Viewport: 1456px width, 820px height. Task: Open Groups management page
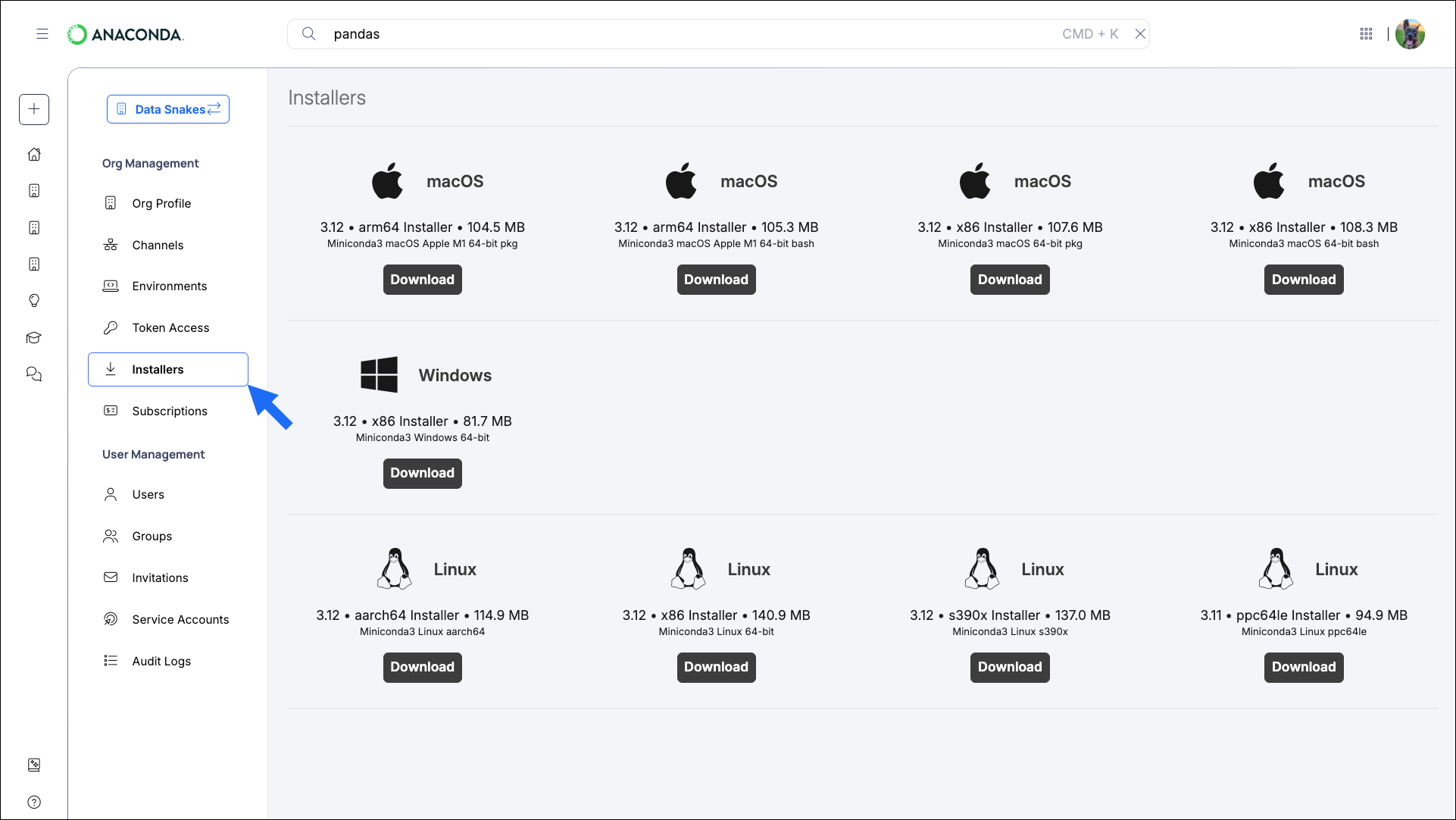point(168,536)
